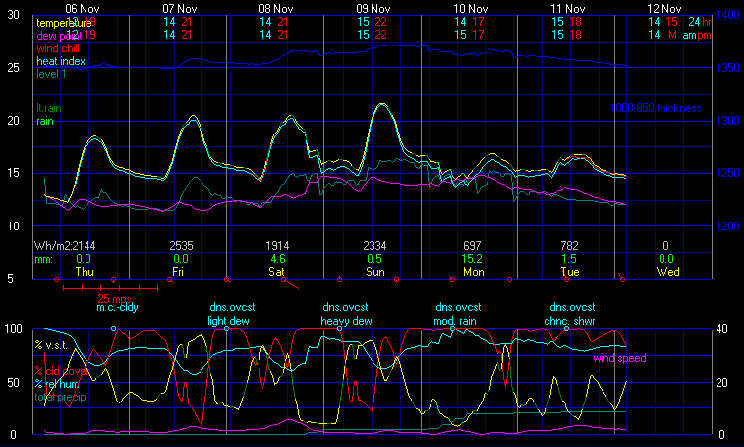The width and height of the screenshot is (744, 447).
Task: Click the '07 Nov' date header
Action: 179,9
